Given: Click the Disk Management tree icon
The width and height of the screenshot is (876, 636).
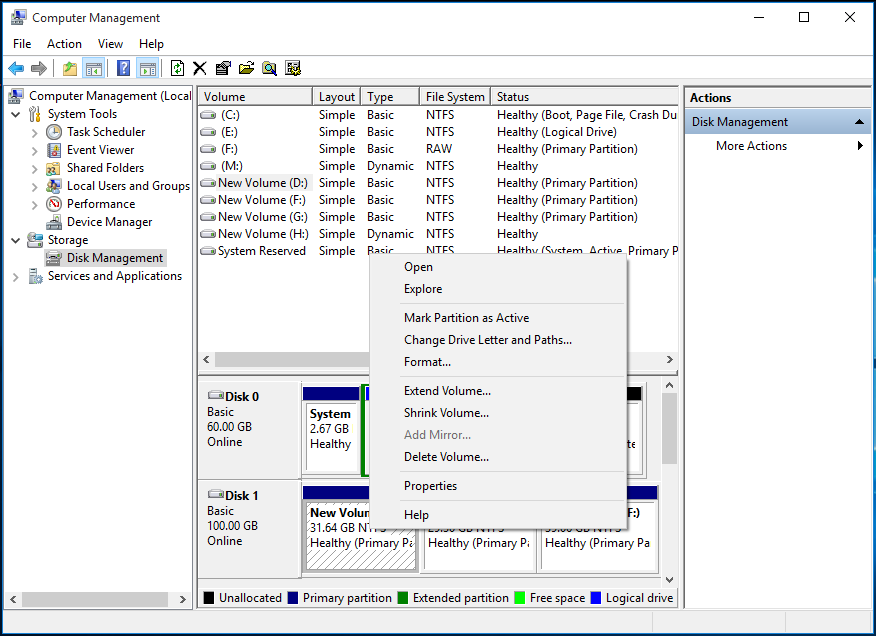Looking at the screenshot, I should pos(54,258).
